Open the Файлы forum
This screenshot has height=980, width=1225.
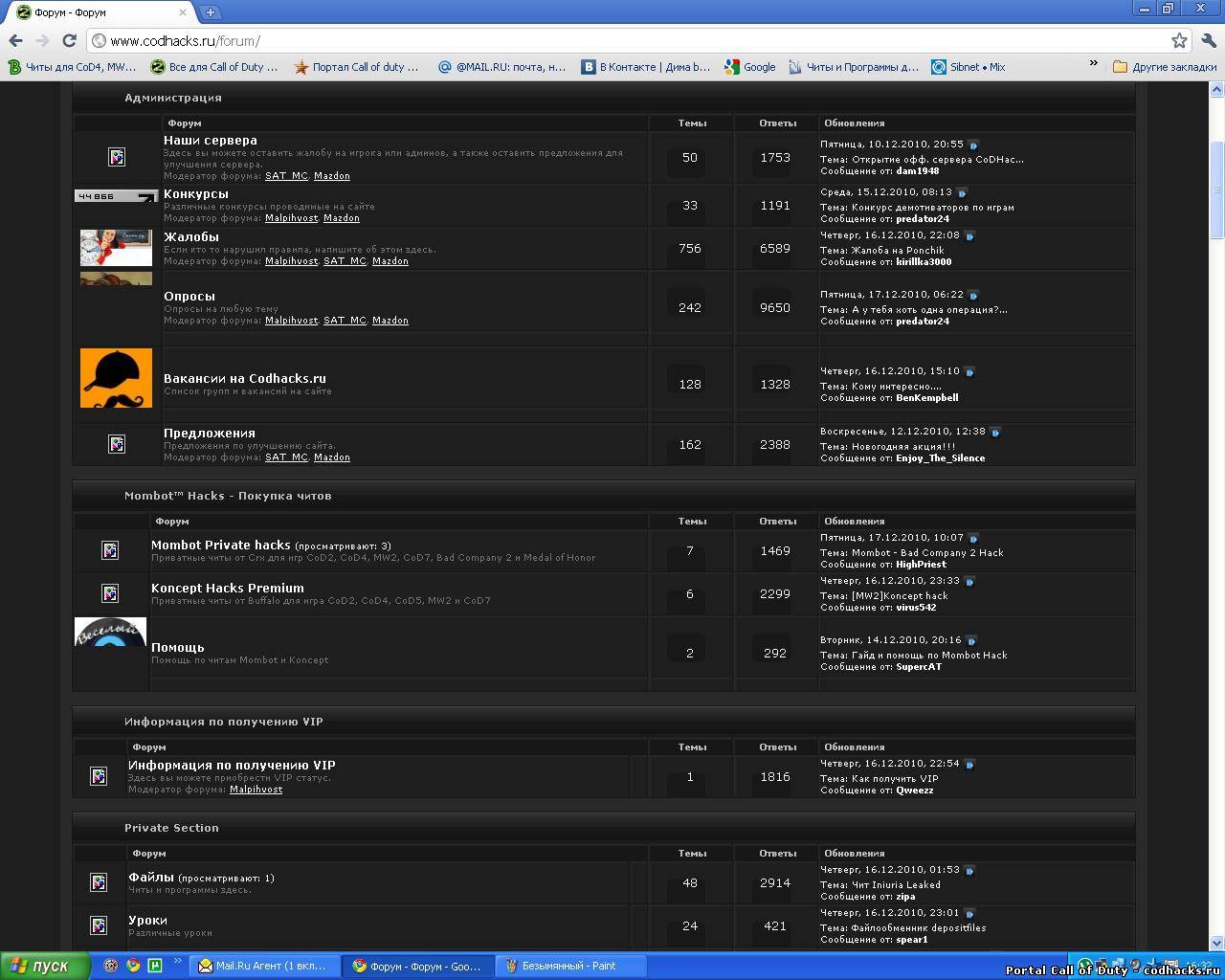click(150, 878)
